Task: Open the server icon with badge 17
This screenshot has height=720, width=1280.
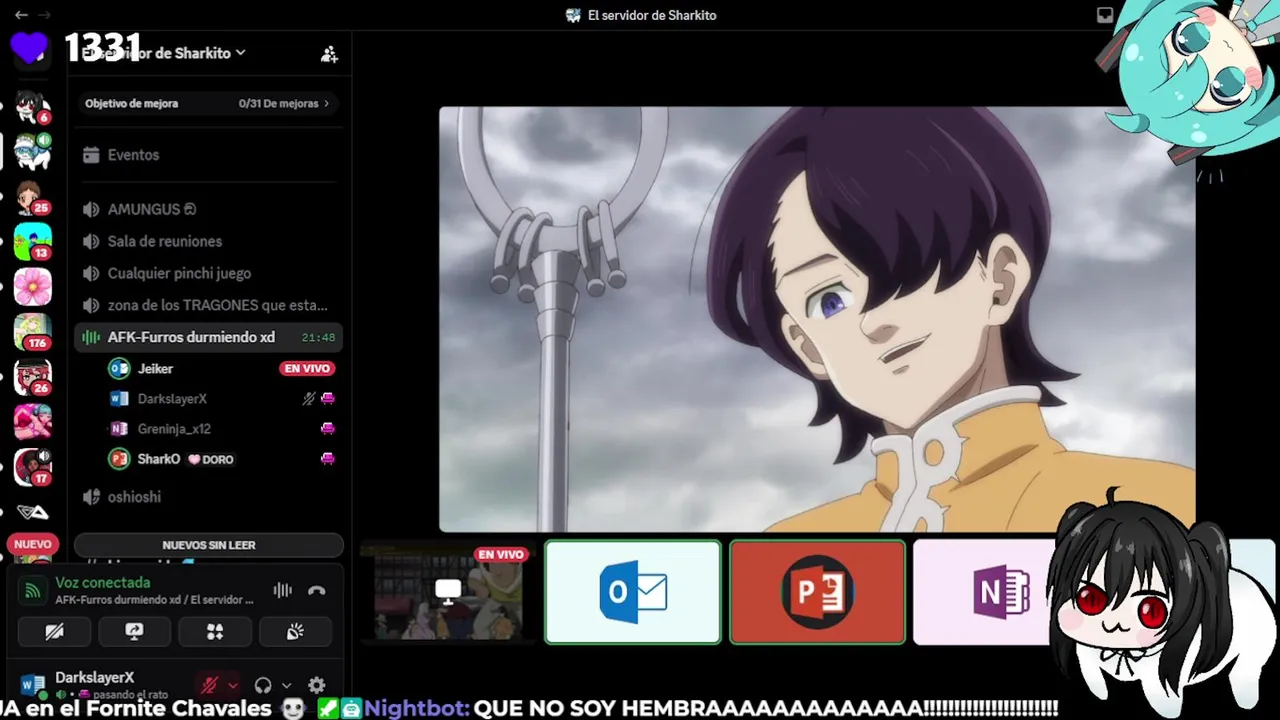Action: coord(33,467)
